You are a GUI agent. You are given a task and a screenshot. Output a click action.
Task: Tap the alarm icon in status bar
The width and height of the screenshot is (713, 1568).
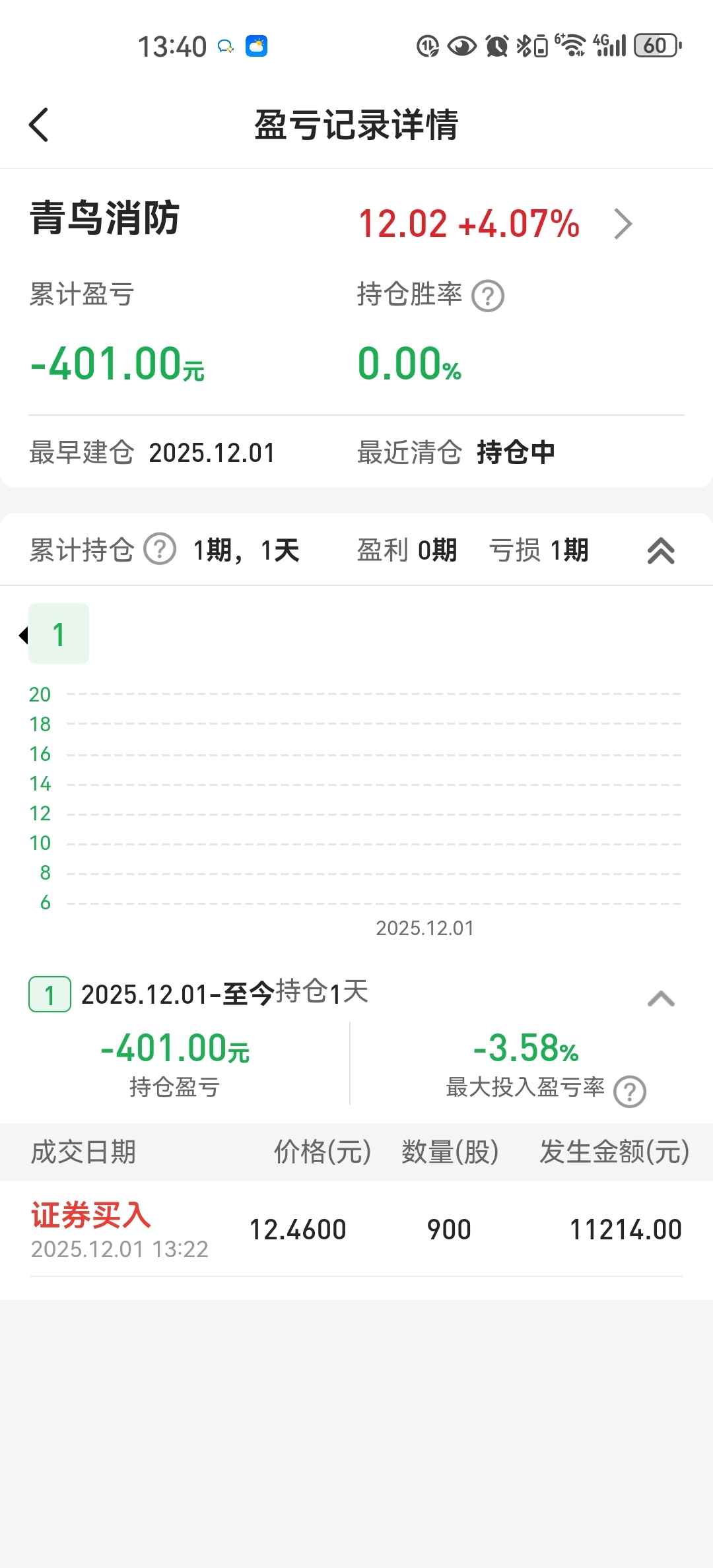[496, 46]
